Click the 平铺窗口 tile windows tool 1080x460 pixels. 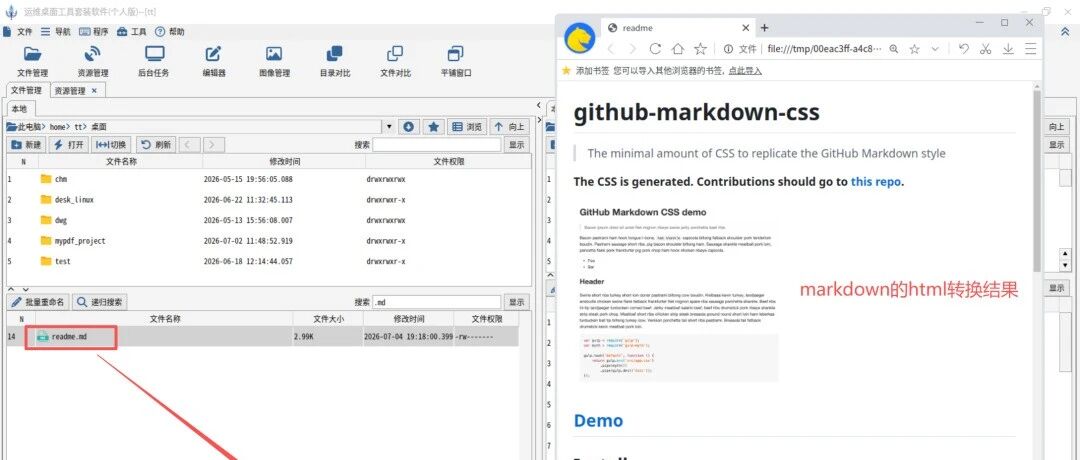pos(456,61)
